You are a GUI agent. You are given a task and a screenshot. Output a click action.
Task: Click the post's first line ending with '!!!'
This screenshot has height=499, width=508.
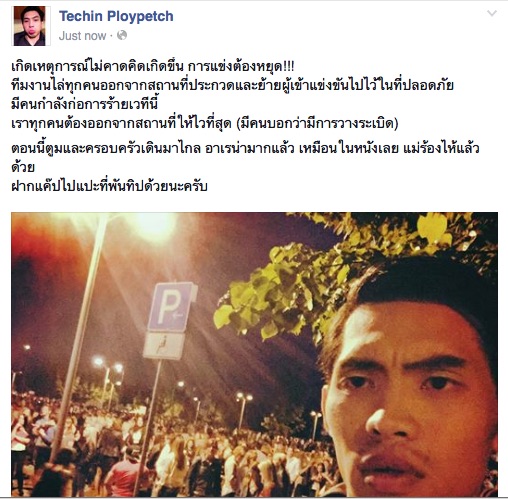153,67
